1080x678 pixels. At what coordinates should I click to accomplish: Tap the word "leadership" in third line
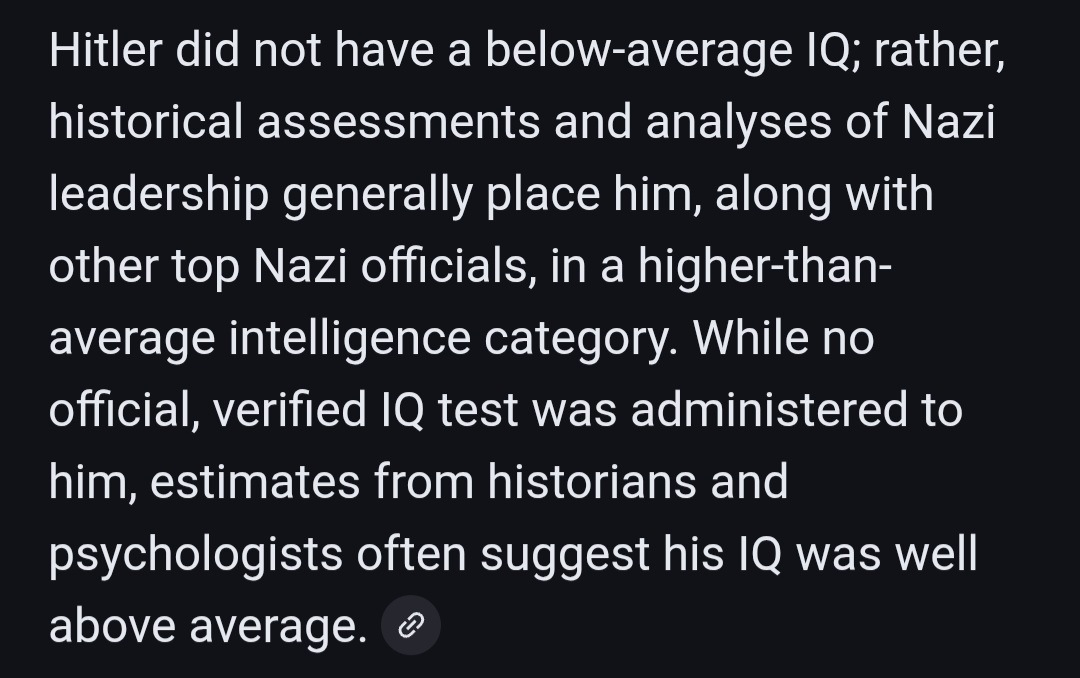point(158,195)
